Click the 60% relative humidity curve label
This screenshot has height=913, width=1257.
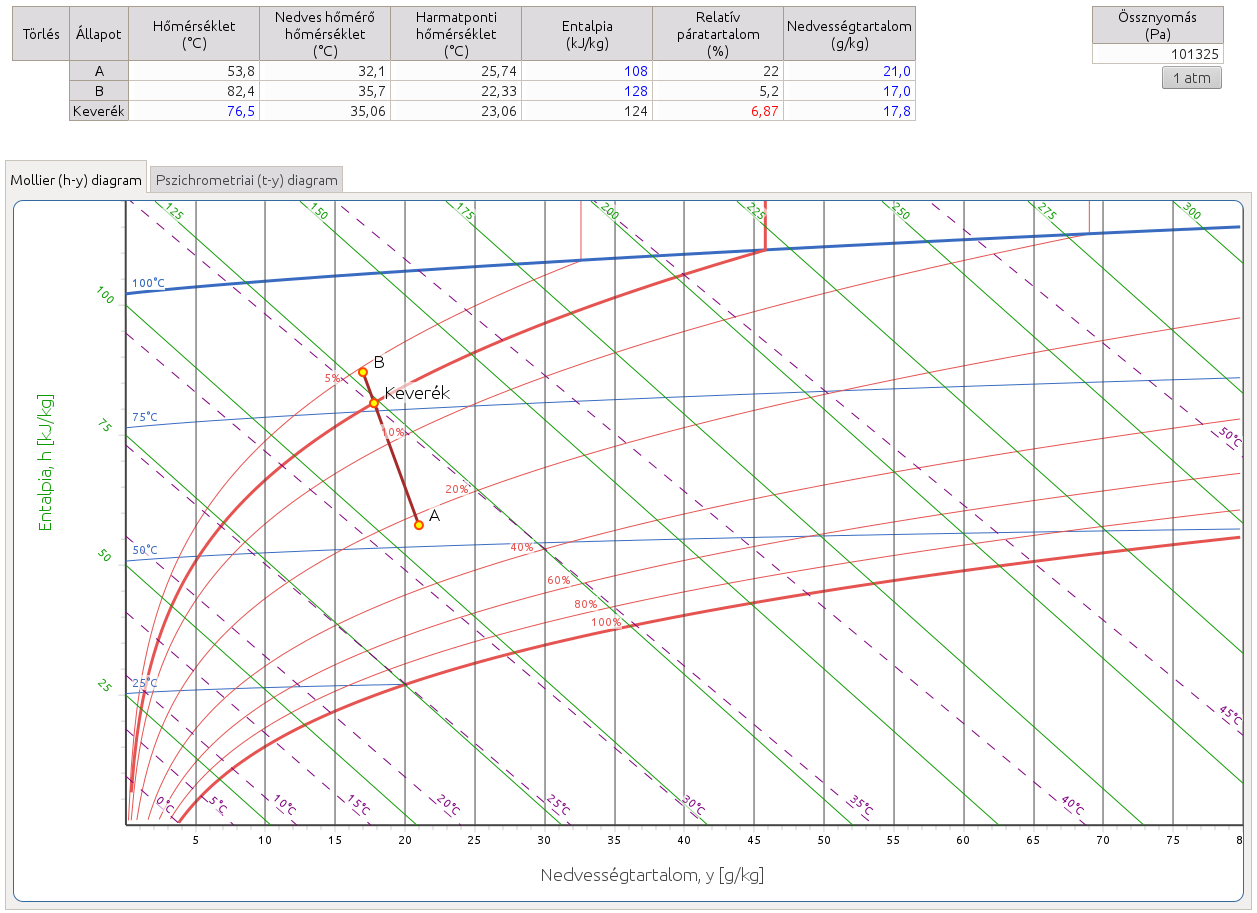pos(558,580)
